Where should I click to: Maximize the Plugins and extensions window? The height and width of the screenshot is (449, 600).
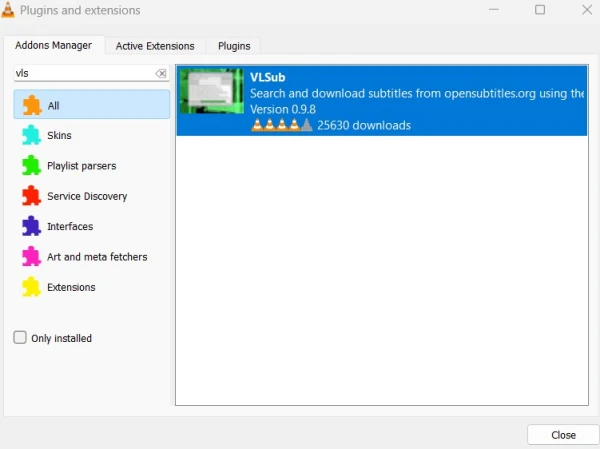pos(540,10)
